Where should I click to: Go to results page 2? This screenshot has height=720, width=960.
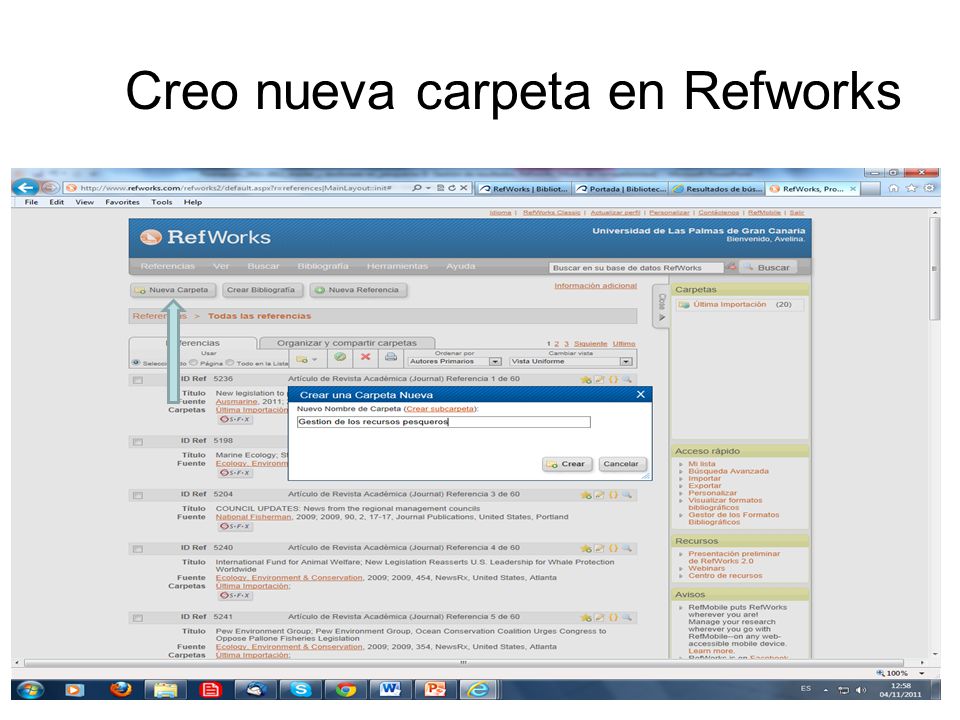click(x=557, y=344)
